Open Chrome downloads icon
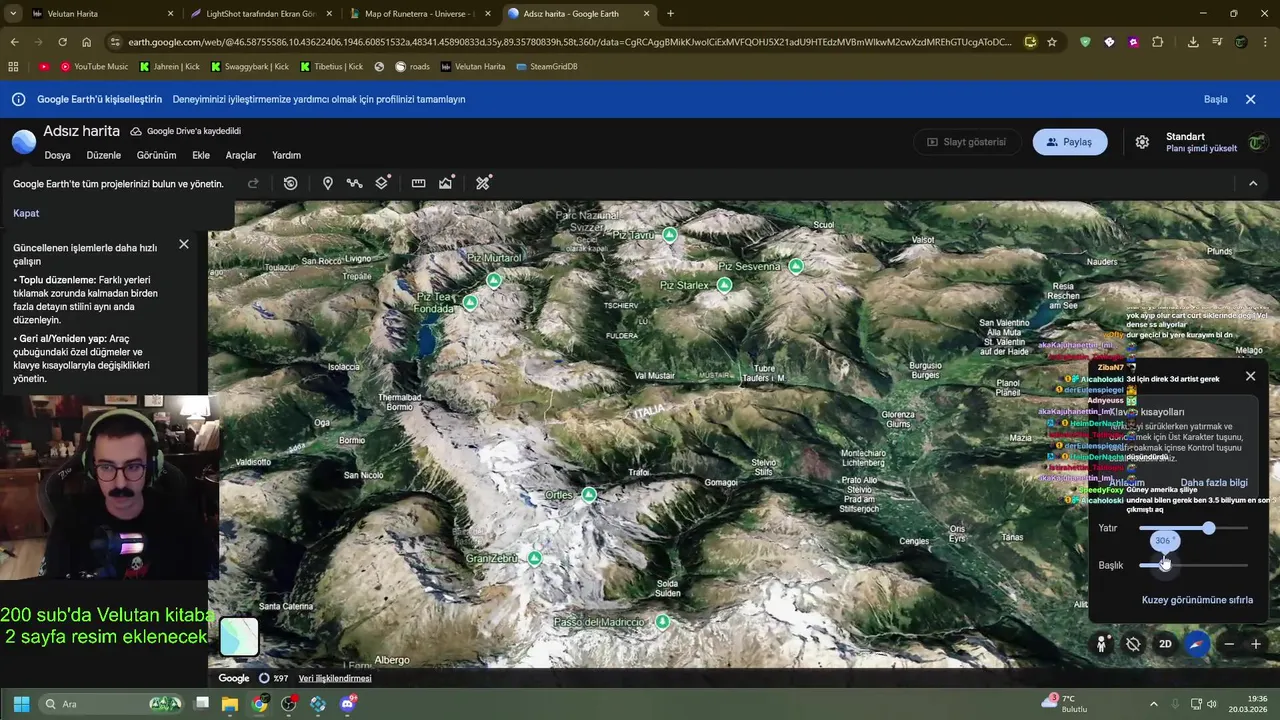The height and width of the screenshot is (720, 1280). click(1193, 42)
